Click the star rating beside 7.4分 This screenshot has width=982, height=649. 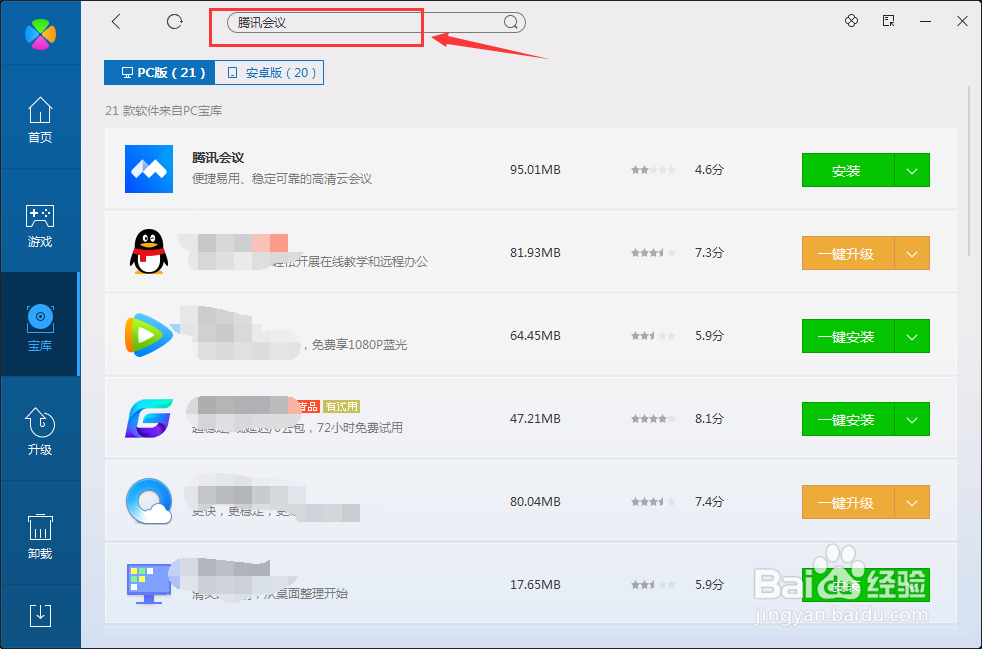pos(653,502)
